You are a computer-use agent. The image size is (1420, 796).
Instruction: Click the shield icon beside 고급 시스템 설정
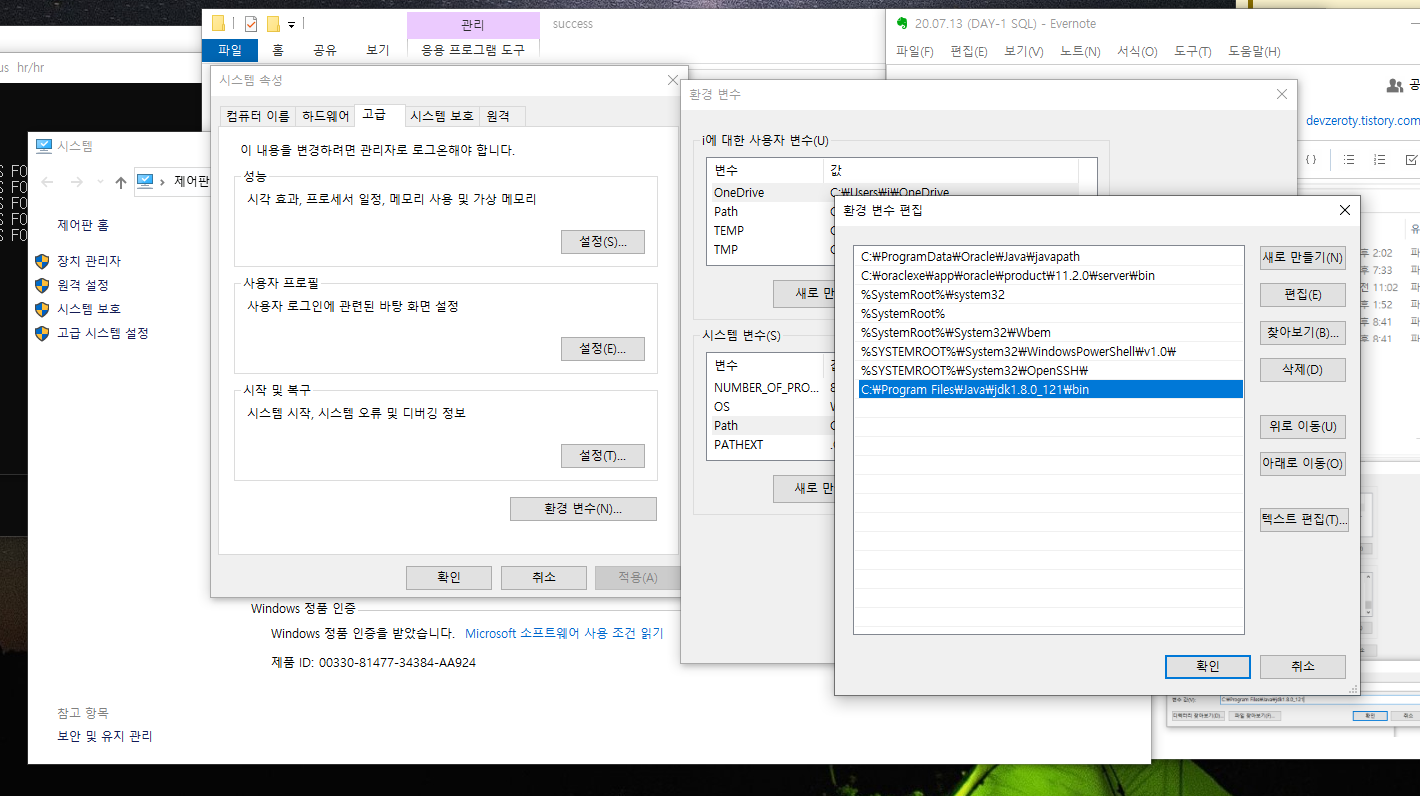(x=42, y=333)
